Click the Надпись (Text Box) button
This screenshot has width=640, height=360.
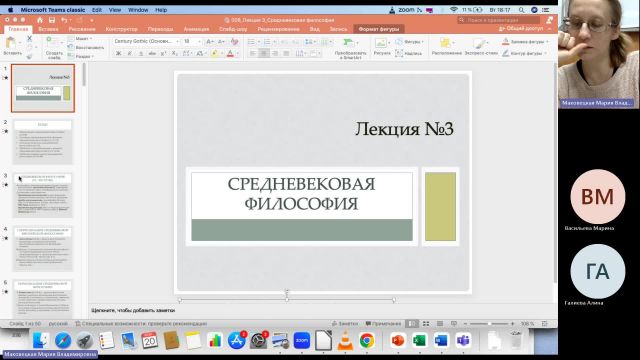tap(408, 53)
